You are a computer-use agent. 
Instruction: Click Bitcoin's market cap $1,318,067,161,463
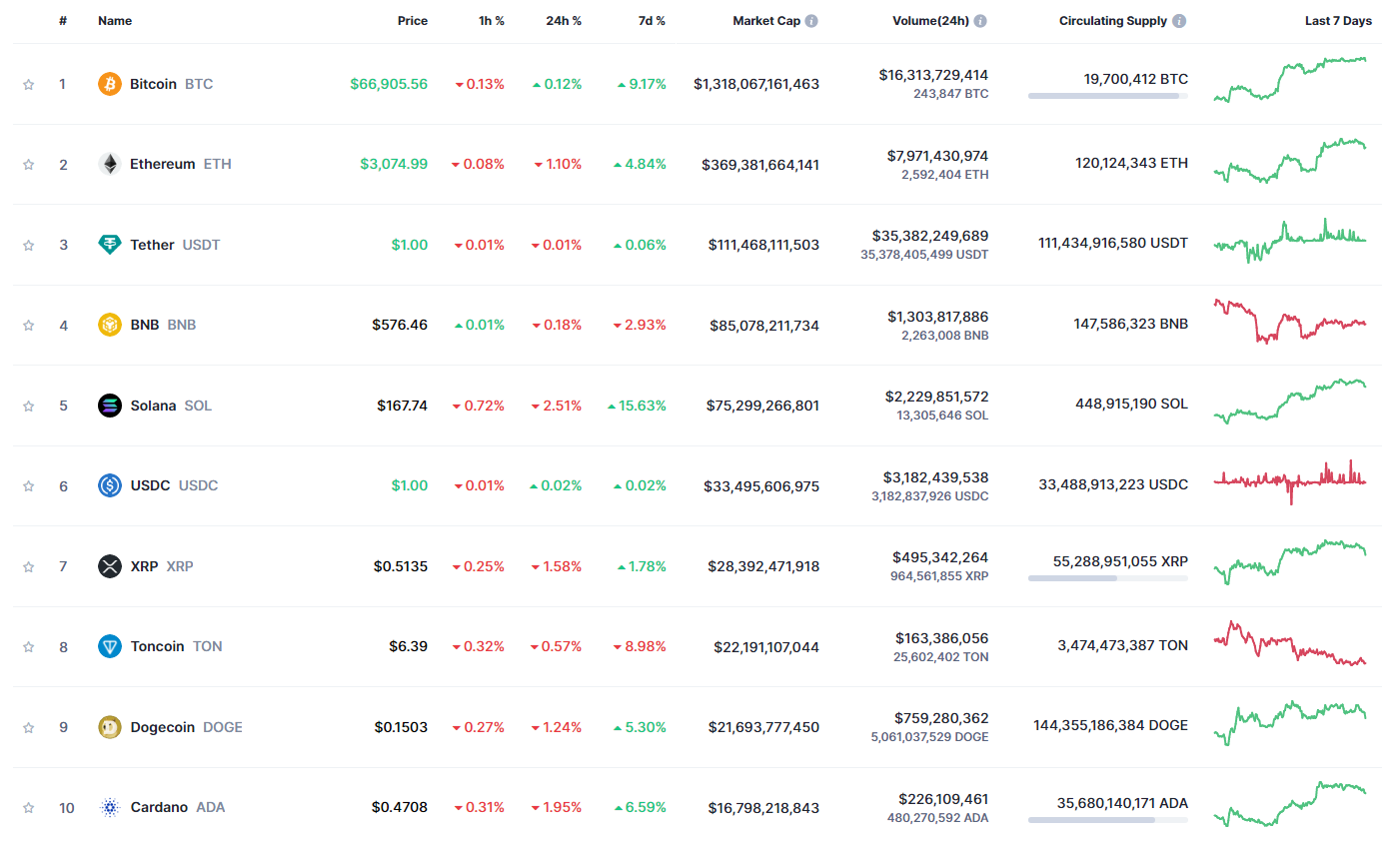(756, 84)
